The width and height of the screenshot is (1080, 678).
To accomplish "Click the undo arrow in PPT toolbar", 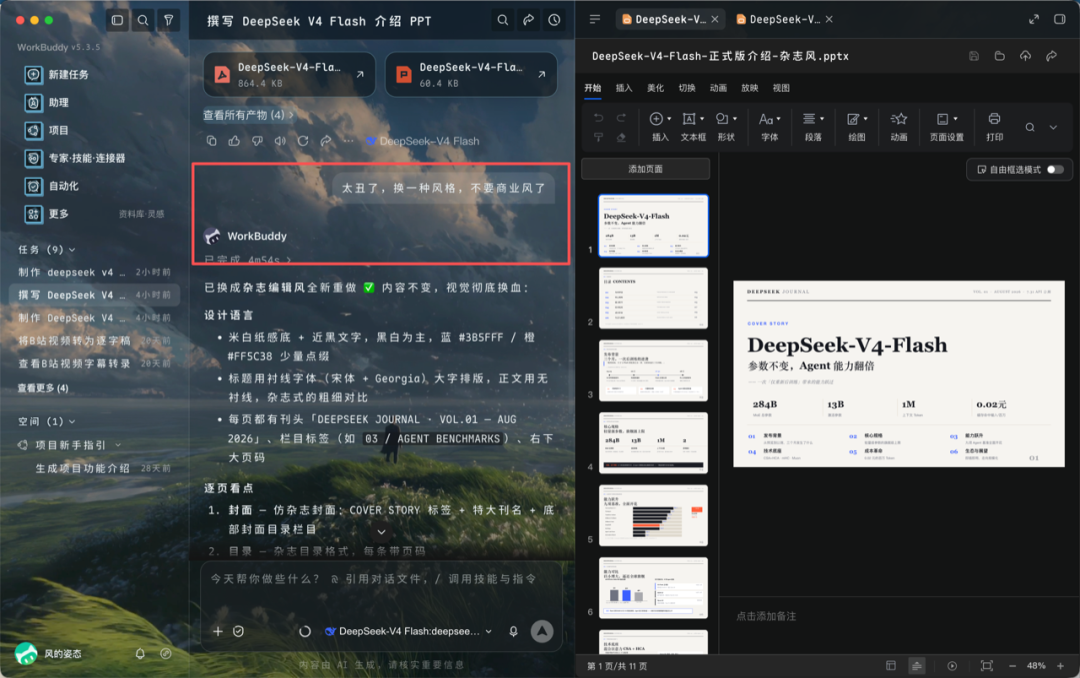I will click(x=598, y=118).
